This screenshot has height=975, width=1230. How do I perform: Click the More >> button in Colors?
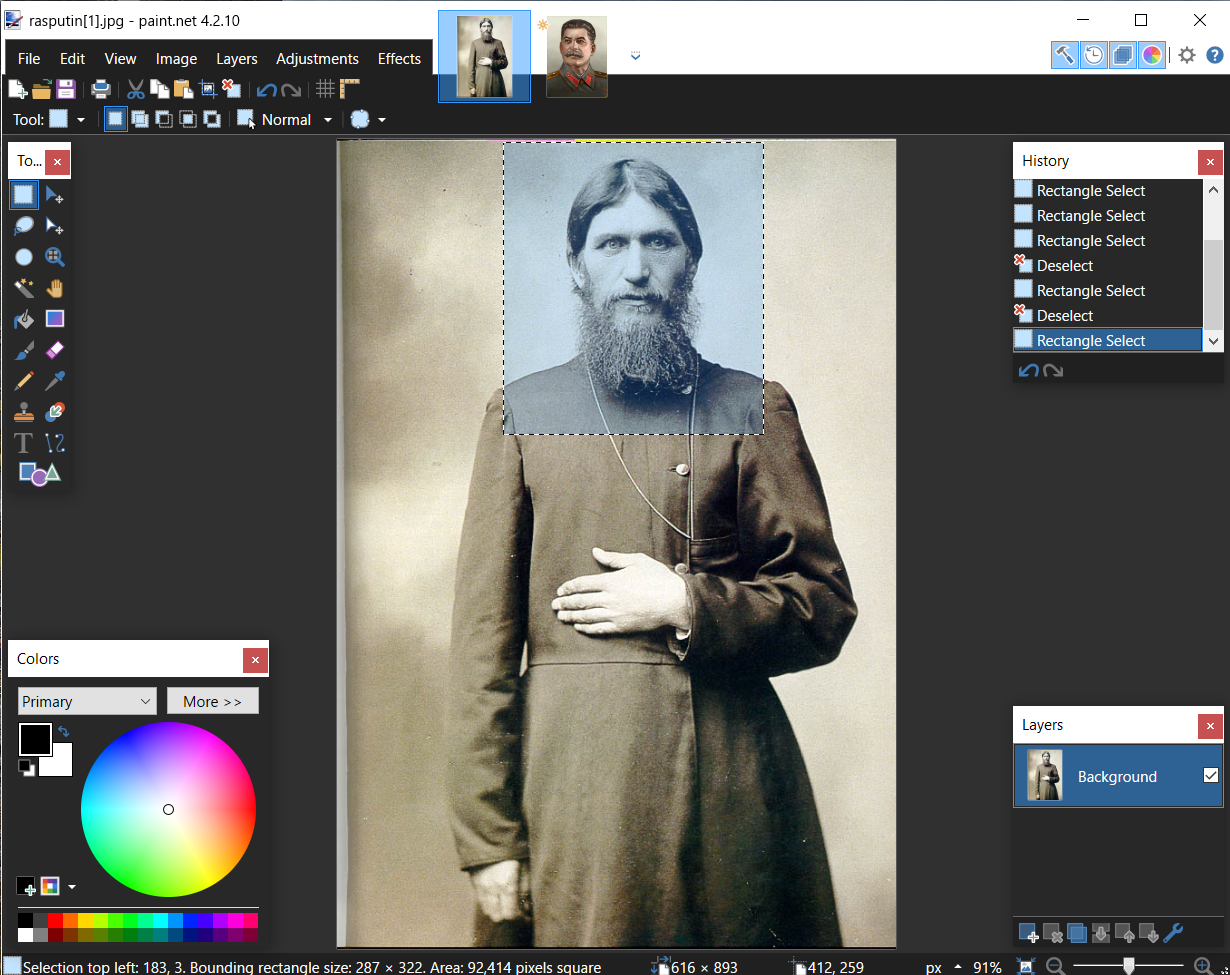[212, 701]
